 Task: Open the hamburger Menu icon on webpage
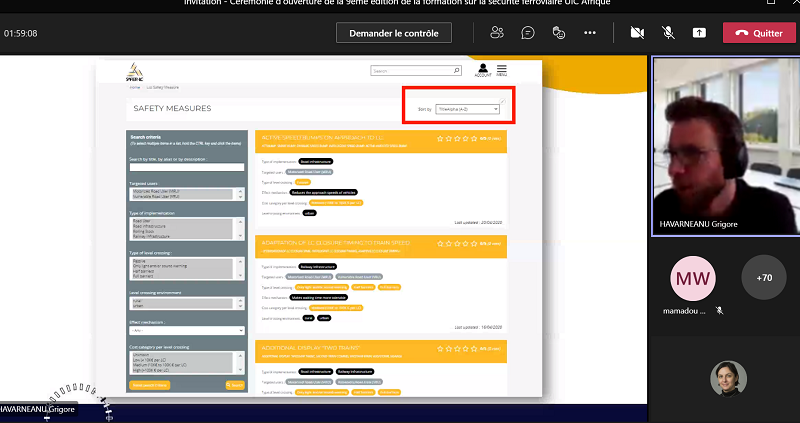coord(502,71)
